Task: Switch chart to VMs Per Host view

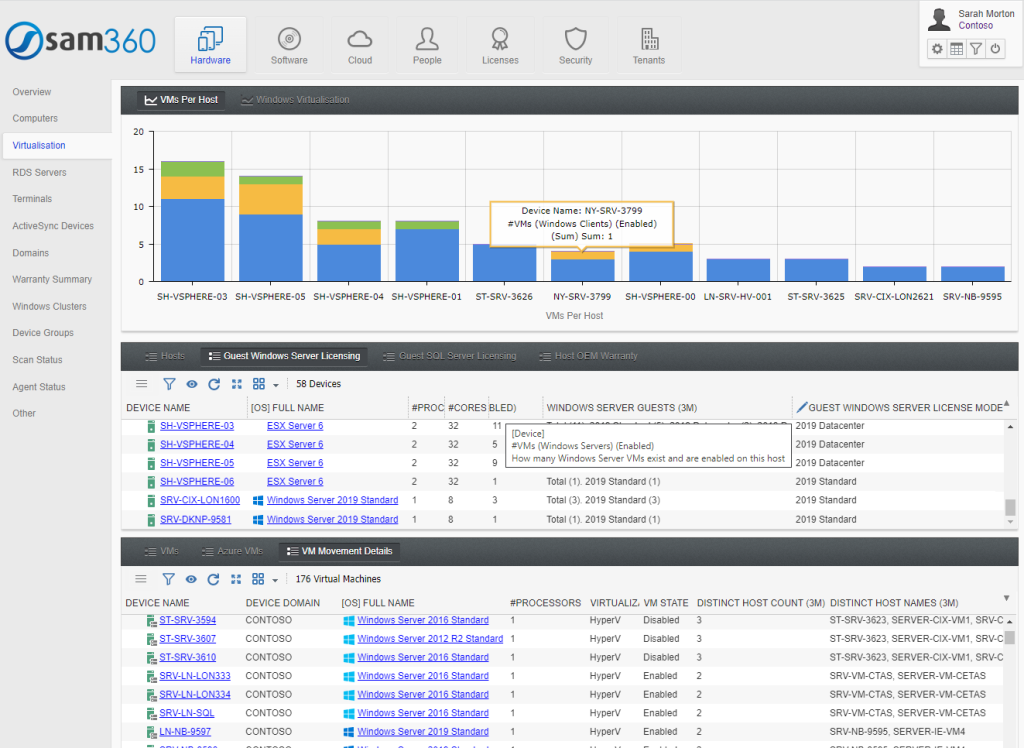Action: (x=180, y=99)
